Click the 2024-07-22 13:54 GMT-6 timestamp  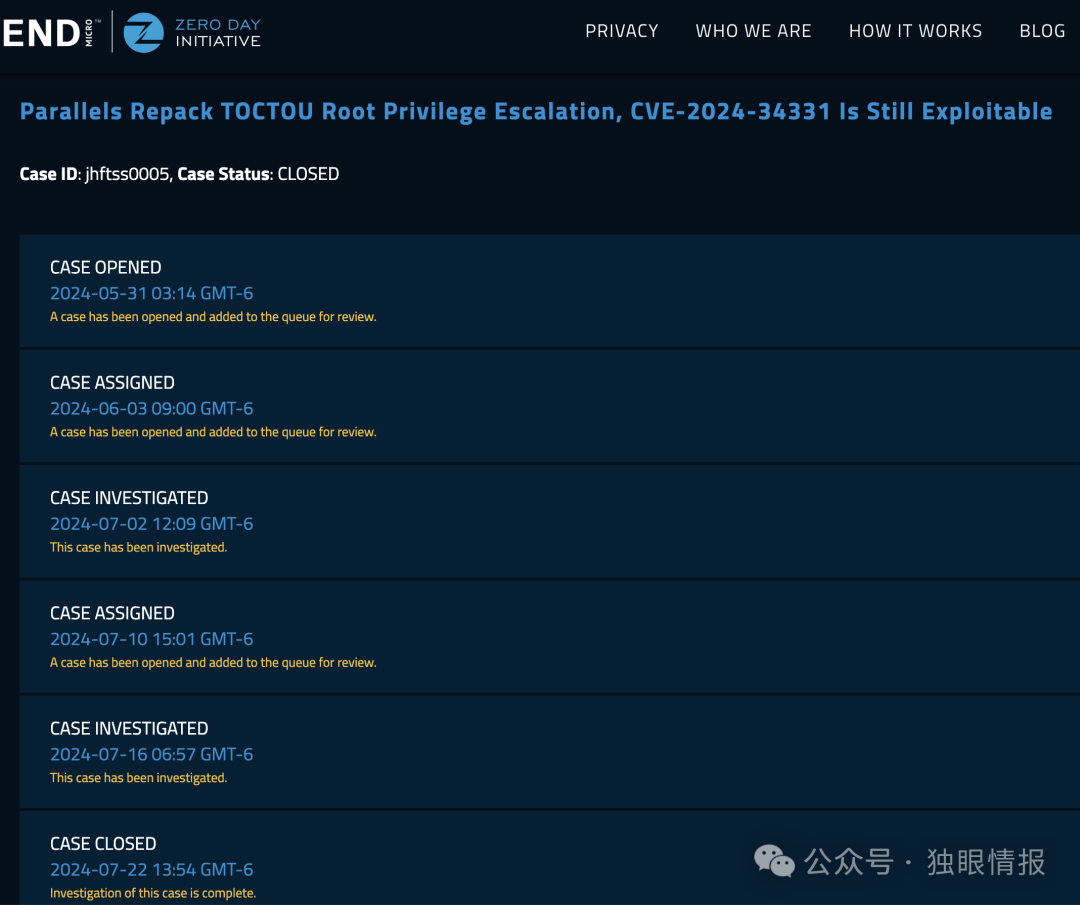(152, 869)
